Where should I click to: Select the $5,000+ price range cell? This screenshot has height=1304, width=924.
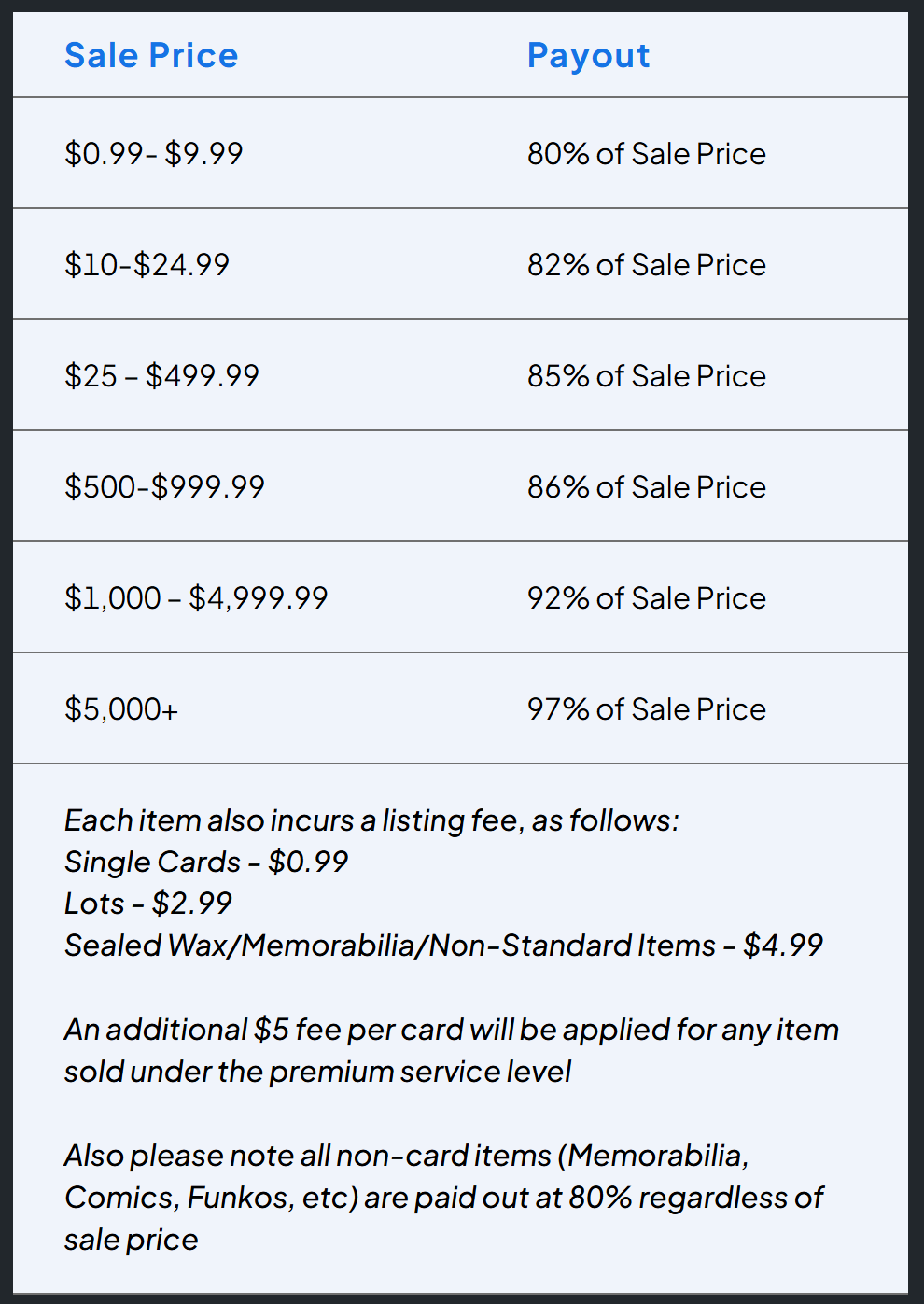coord(121,708)
